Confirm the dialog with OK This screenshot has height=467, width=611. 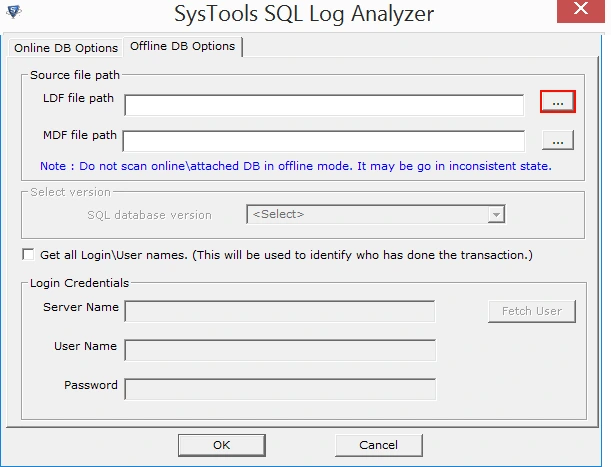pos(222,445)
